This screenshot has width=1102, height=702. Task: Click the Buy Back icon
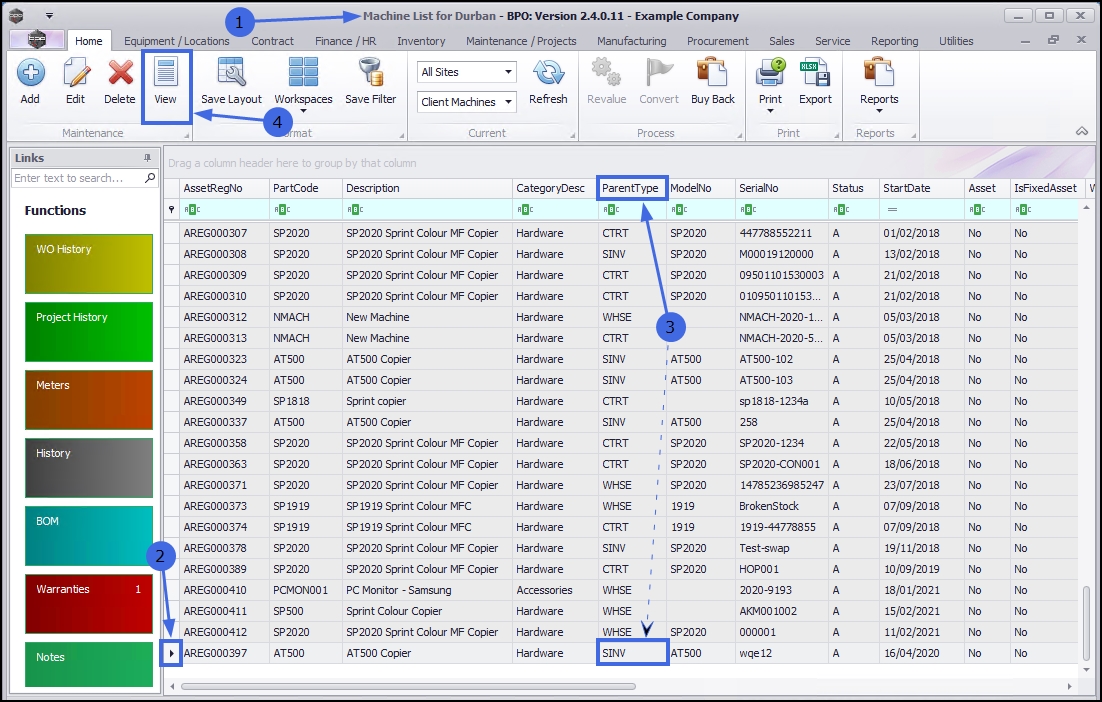click(x=713, y=72)
